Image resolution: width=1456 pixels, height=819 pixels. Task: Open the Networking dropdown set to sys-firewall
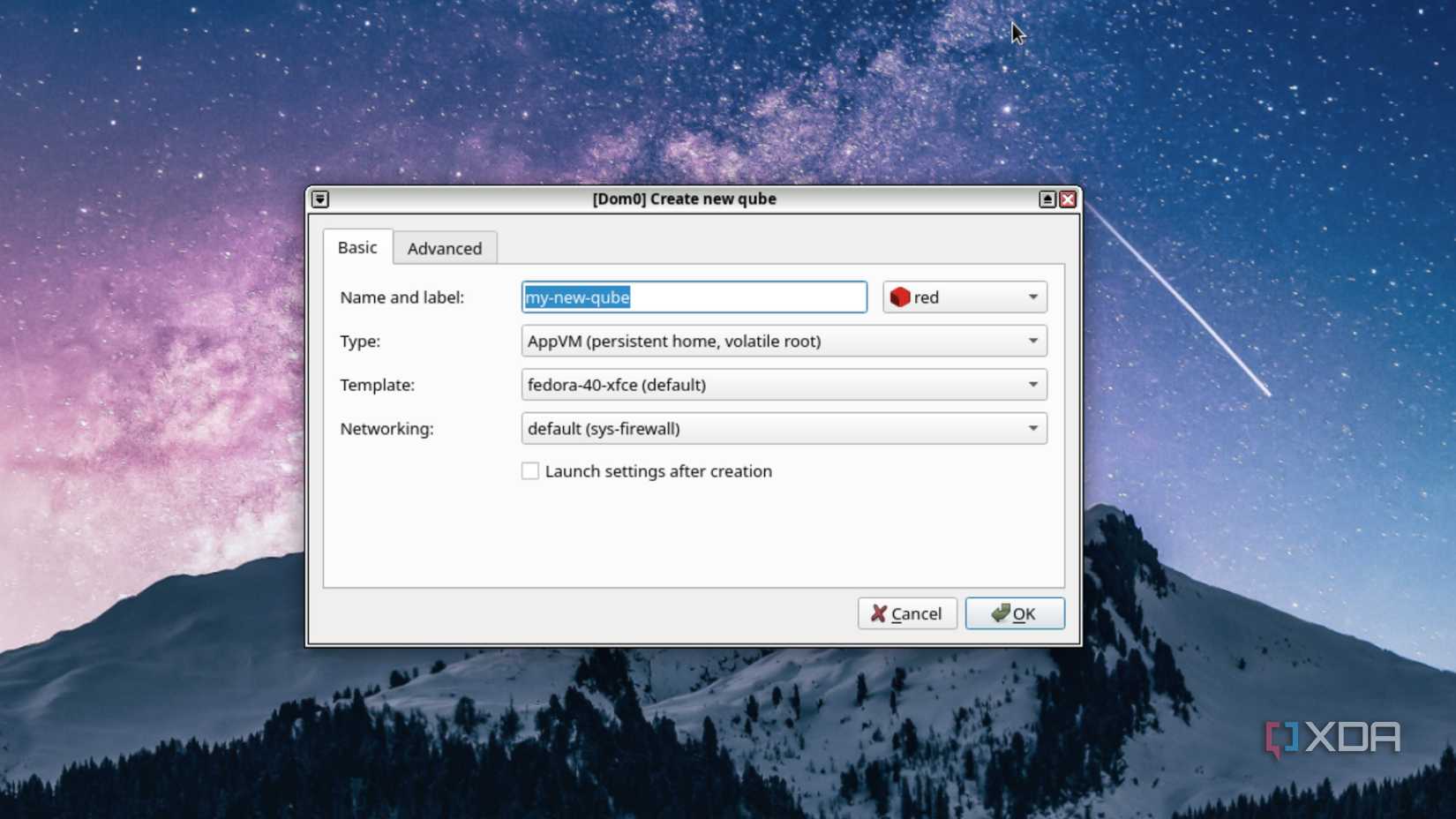[x=784, y=428]
